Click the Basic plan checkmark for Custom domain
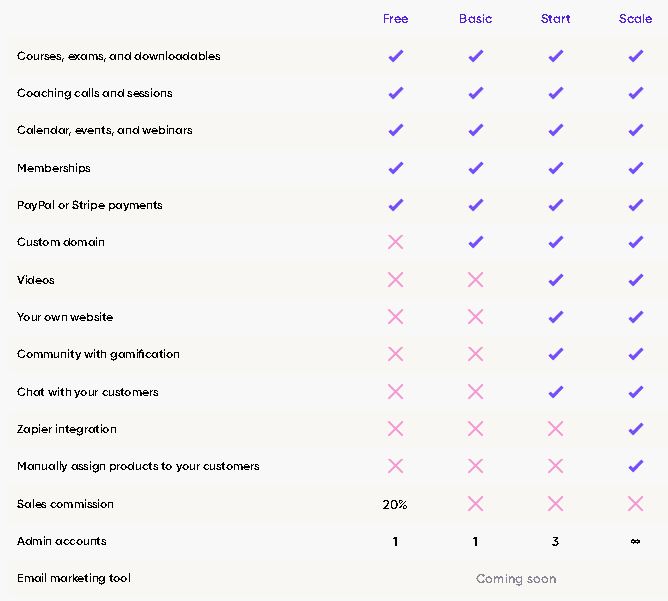 (475, 242)
